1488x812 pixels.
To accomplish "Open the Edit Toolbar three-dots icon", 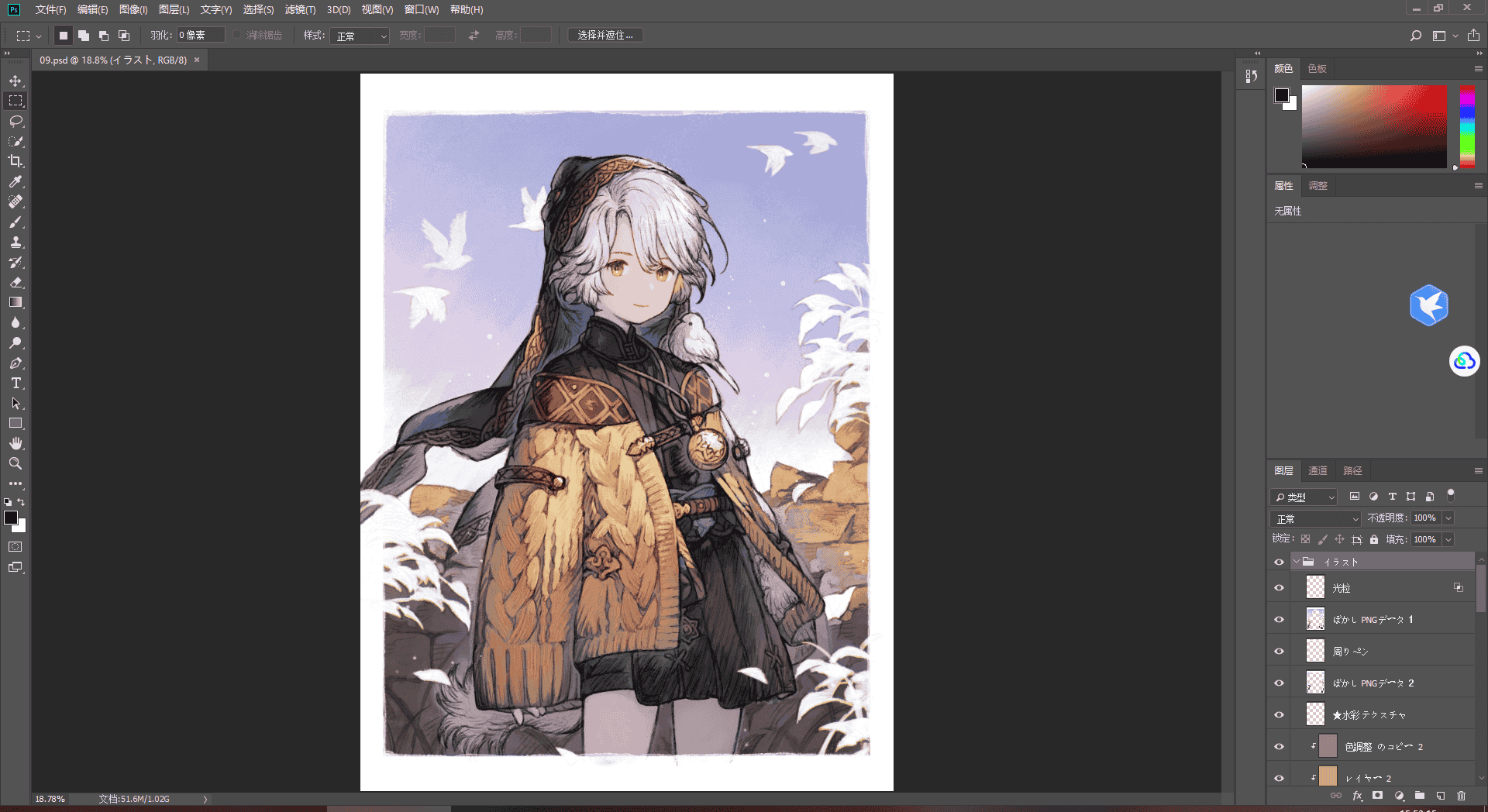I will click(15, 483).
